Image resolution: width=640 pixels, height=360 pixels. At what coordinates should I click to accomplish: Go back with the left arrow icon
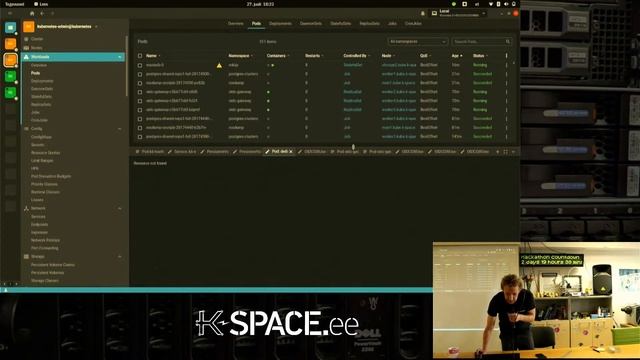click(x=42, y=13)
